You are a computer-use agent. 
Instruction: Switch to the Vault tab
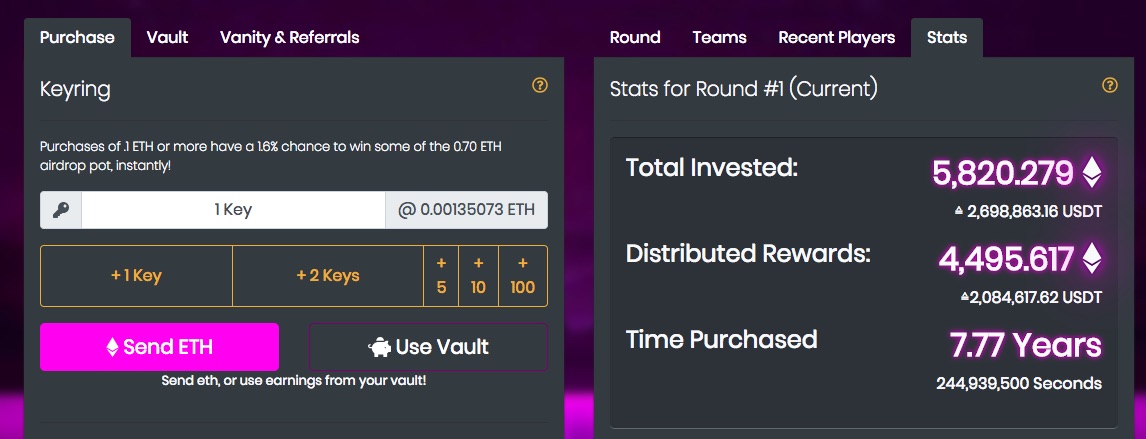coord(167,37)
